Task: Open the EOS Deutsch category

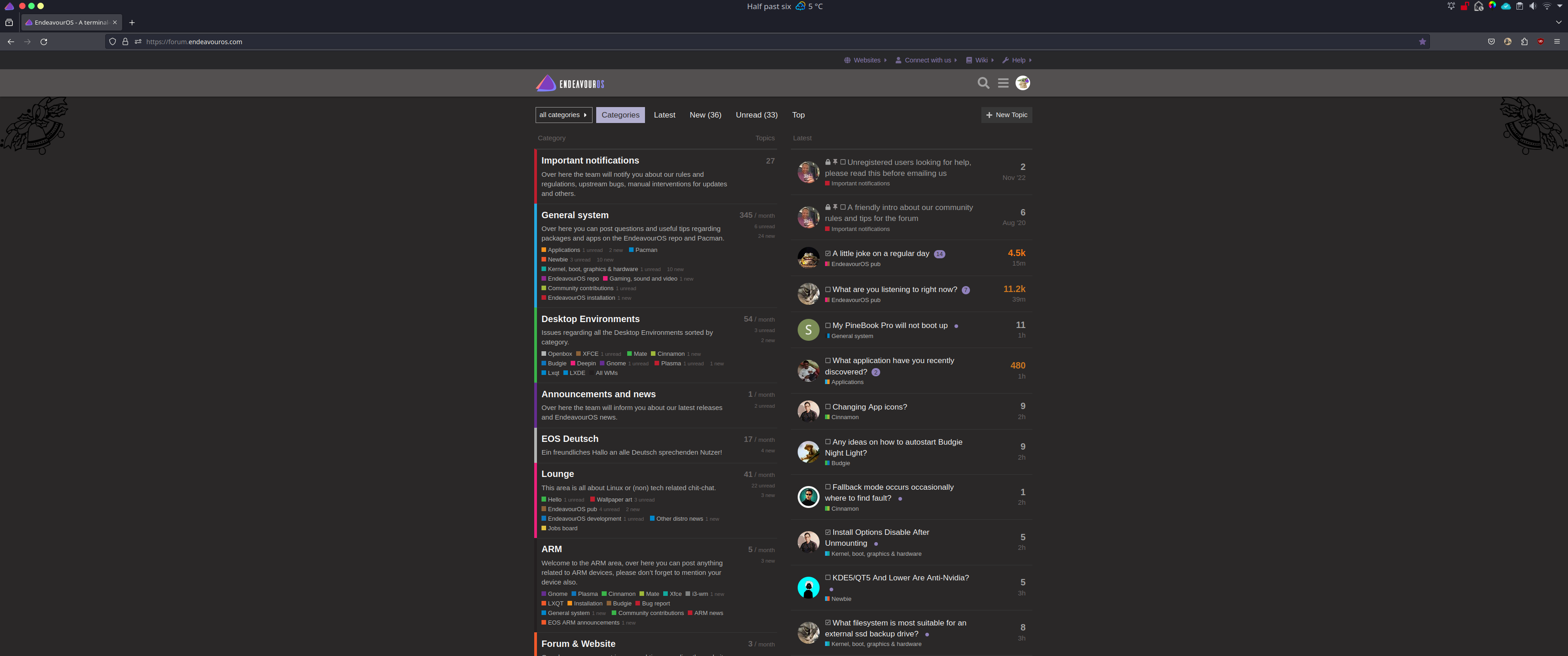Action: coord(570,439)
